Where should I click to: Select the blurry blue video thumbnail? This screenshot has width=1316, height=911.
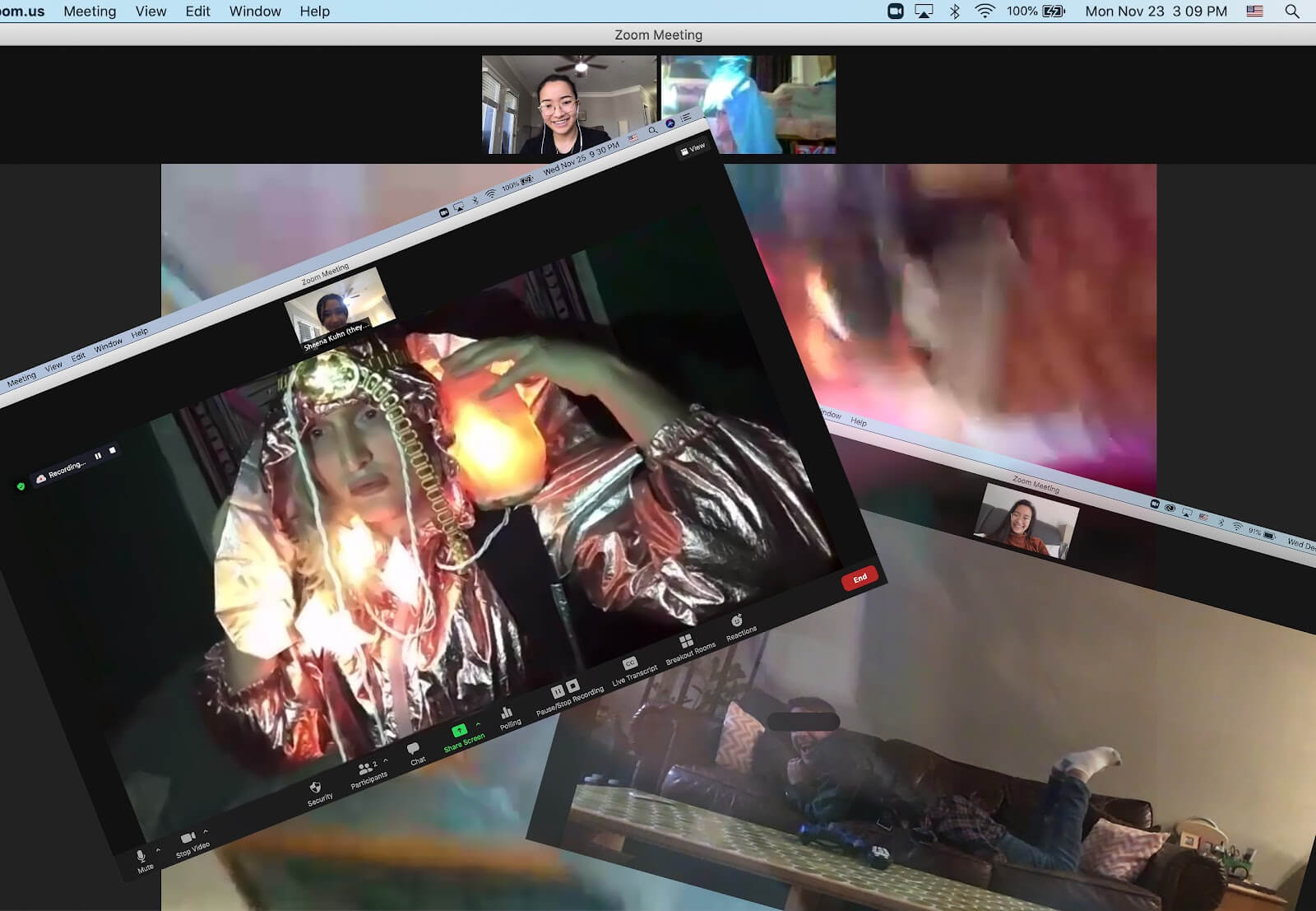[748, 104]
